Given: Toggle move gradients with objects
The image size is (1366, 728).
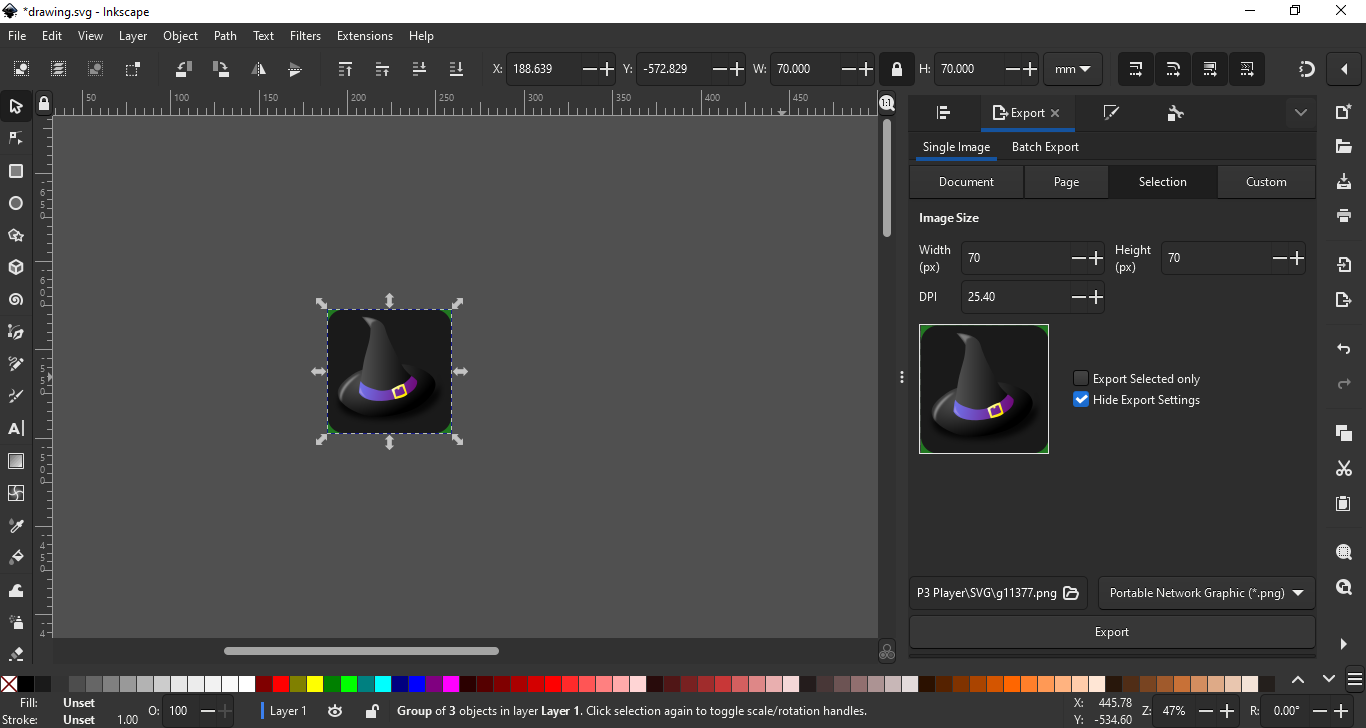Looking at the screenshot, I should [1210, 69].
